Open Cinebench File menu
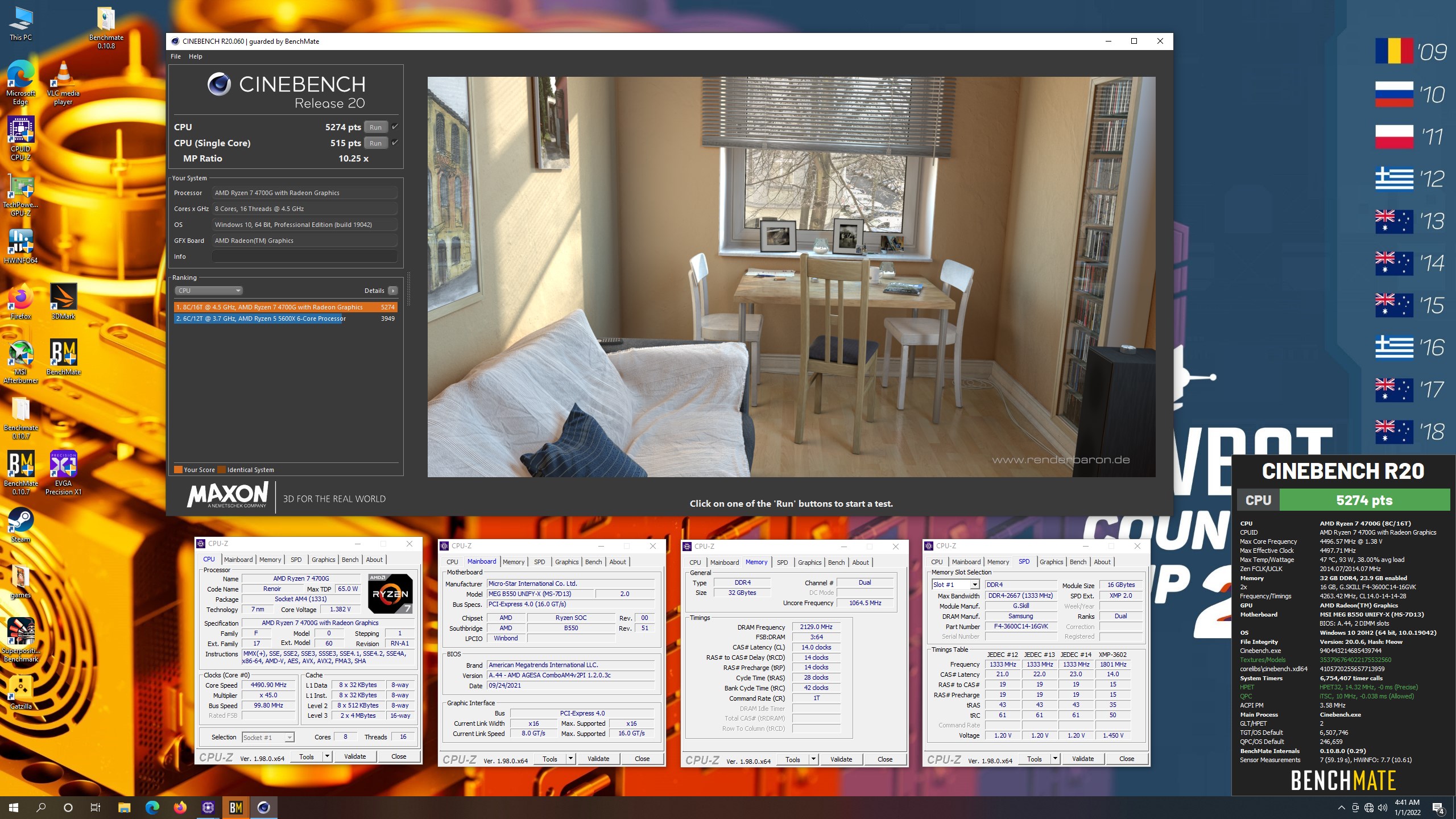The width and height of the screenshot is (1456, 819). (x=176, y=56)
